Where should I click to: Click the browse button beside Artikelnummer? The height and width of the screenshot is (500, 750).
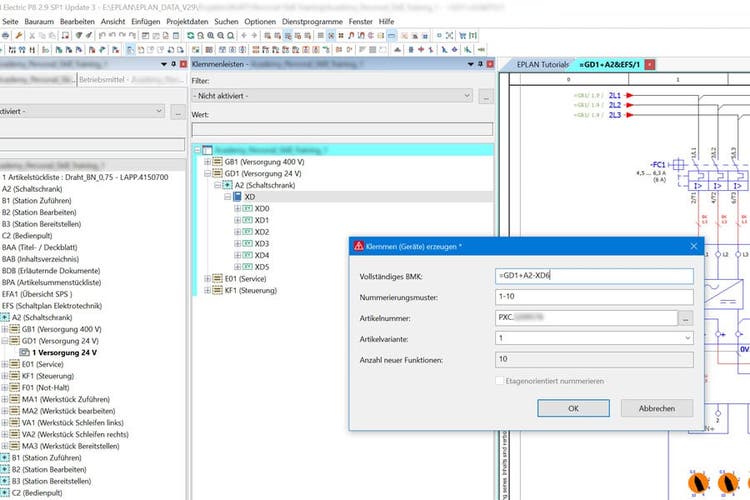(685, 318)
